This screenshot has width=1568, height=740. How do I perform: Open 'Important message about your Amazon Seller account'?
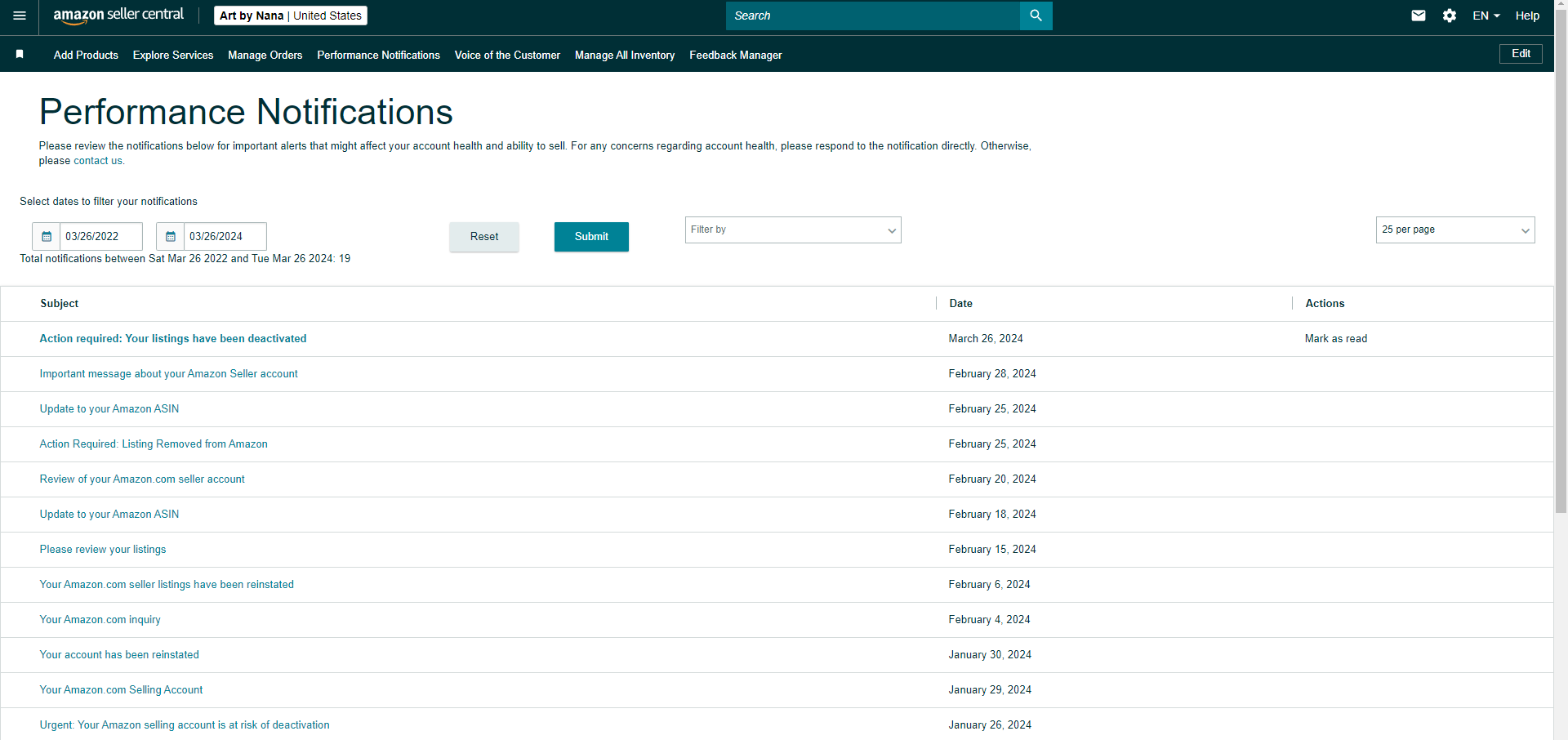click(169, 374)
